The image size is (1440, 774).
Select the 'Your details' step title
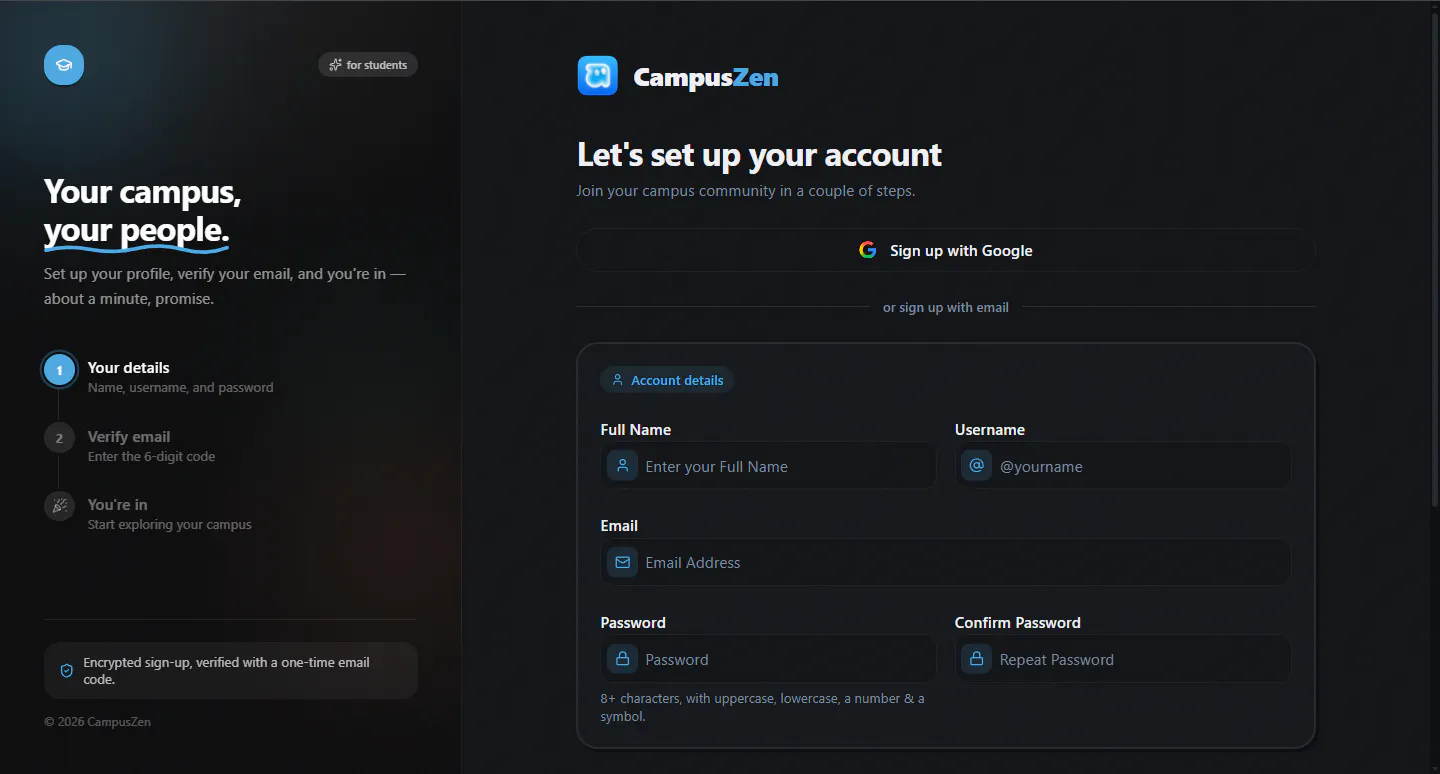point(129,367)
